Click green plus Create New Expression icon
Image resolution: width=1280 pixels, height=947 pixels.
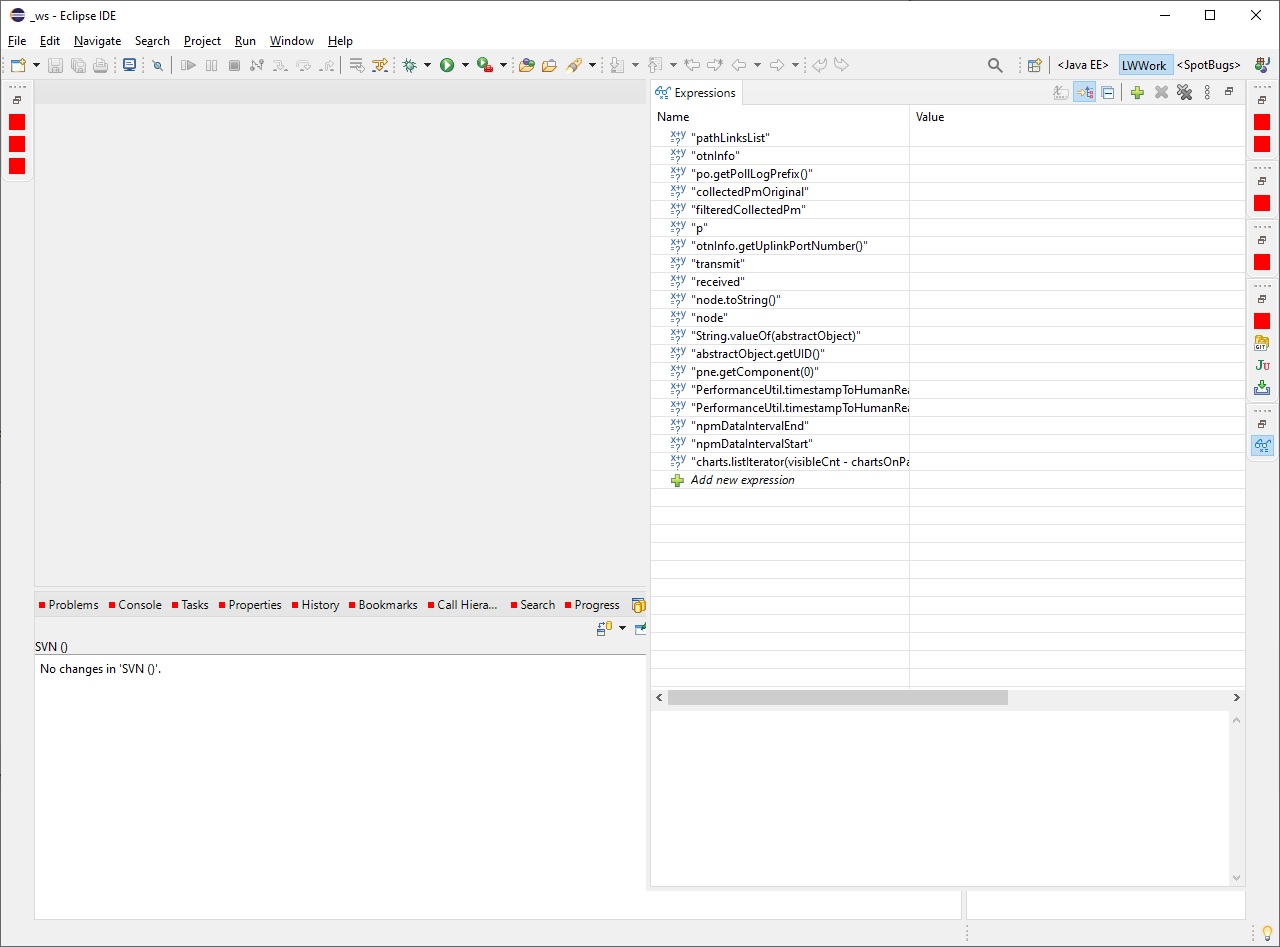click(1137, 93)
